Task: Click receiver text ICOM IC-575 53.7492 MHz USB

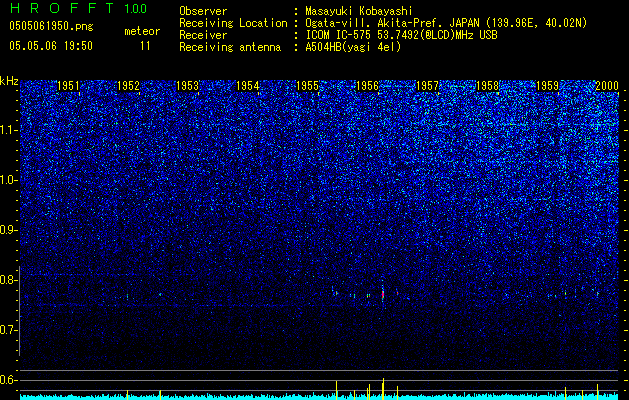Action: click(x=401, y=35)
